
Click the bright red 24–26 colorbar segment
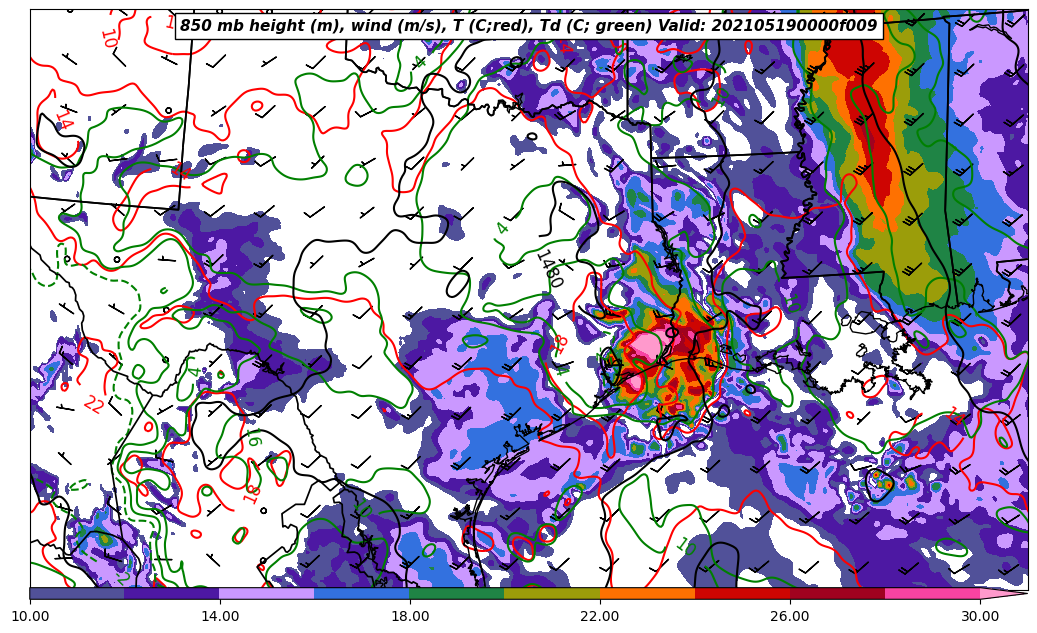click(742, 593)
